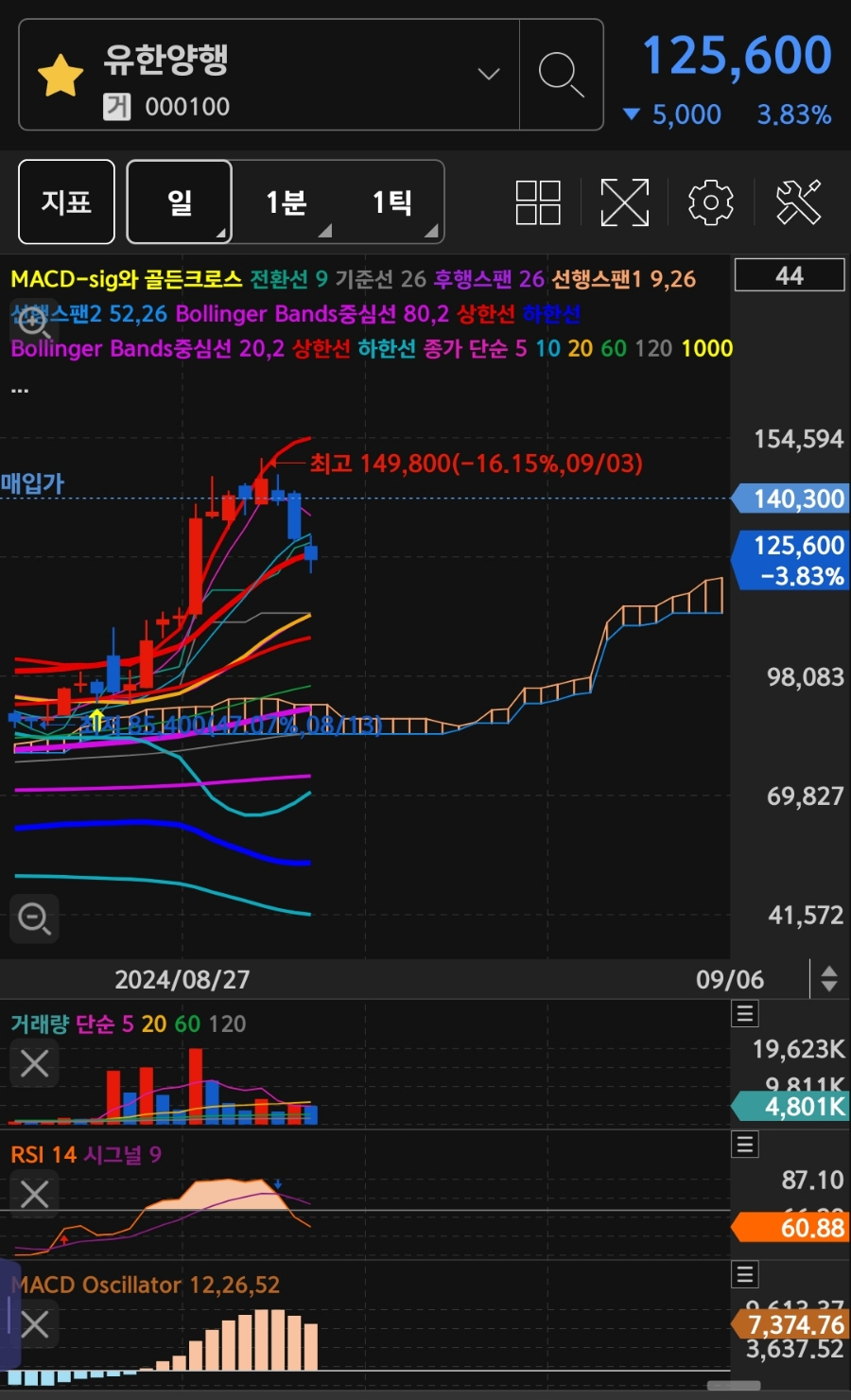The height and width of the screenshot is (1400, 851).
Task: Select the 후행스팬 26 legend entry
Action: 489,279
